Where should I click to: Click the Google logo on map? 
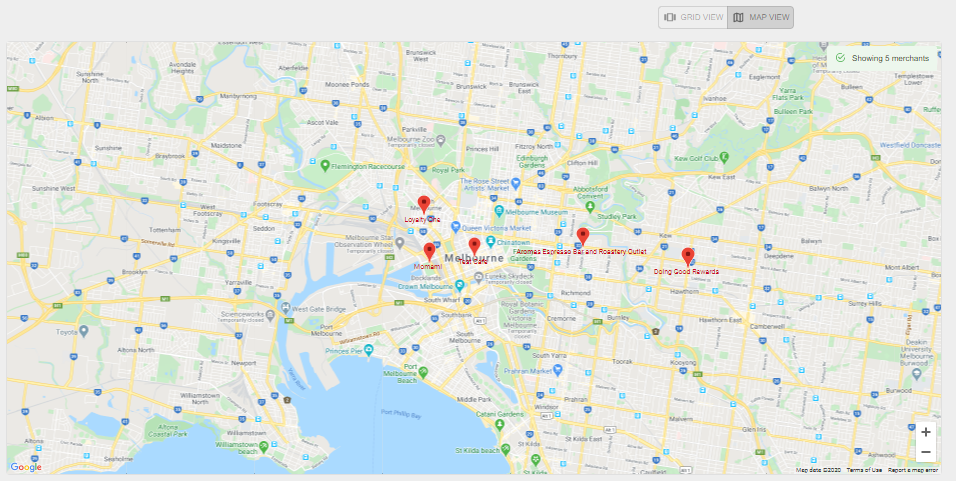[x=26, y=467]
